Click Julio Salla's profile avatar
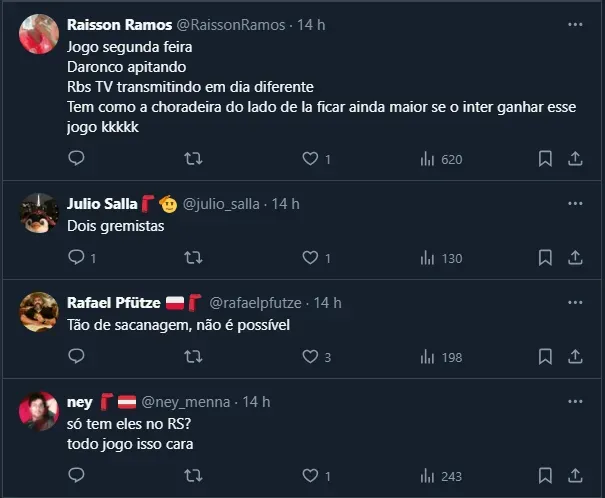 [39, 212]
